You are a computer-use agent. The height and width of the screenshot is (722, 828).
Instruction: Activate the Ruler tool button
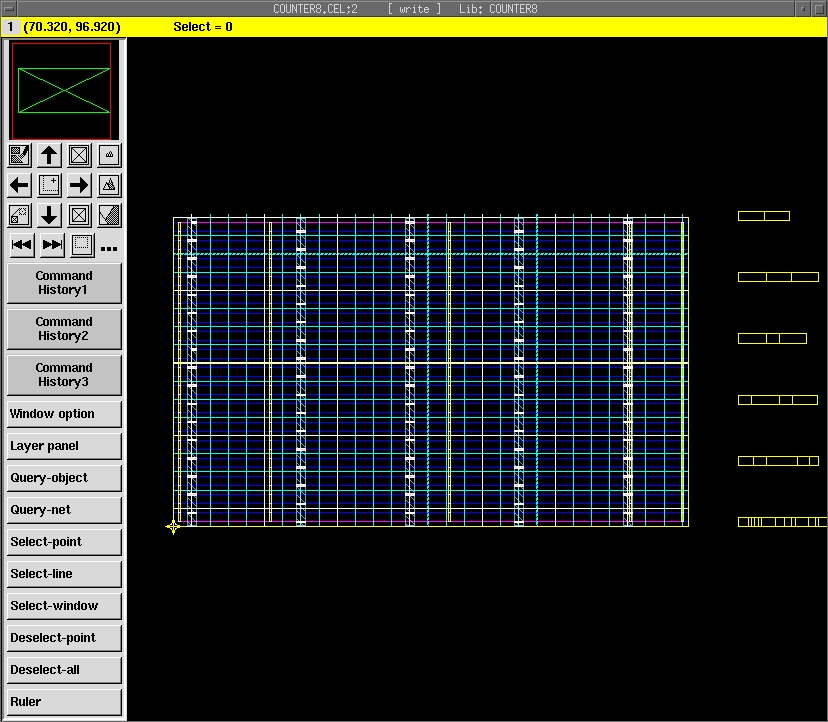[x=64, y=702]
